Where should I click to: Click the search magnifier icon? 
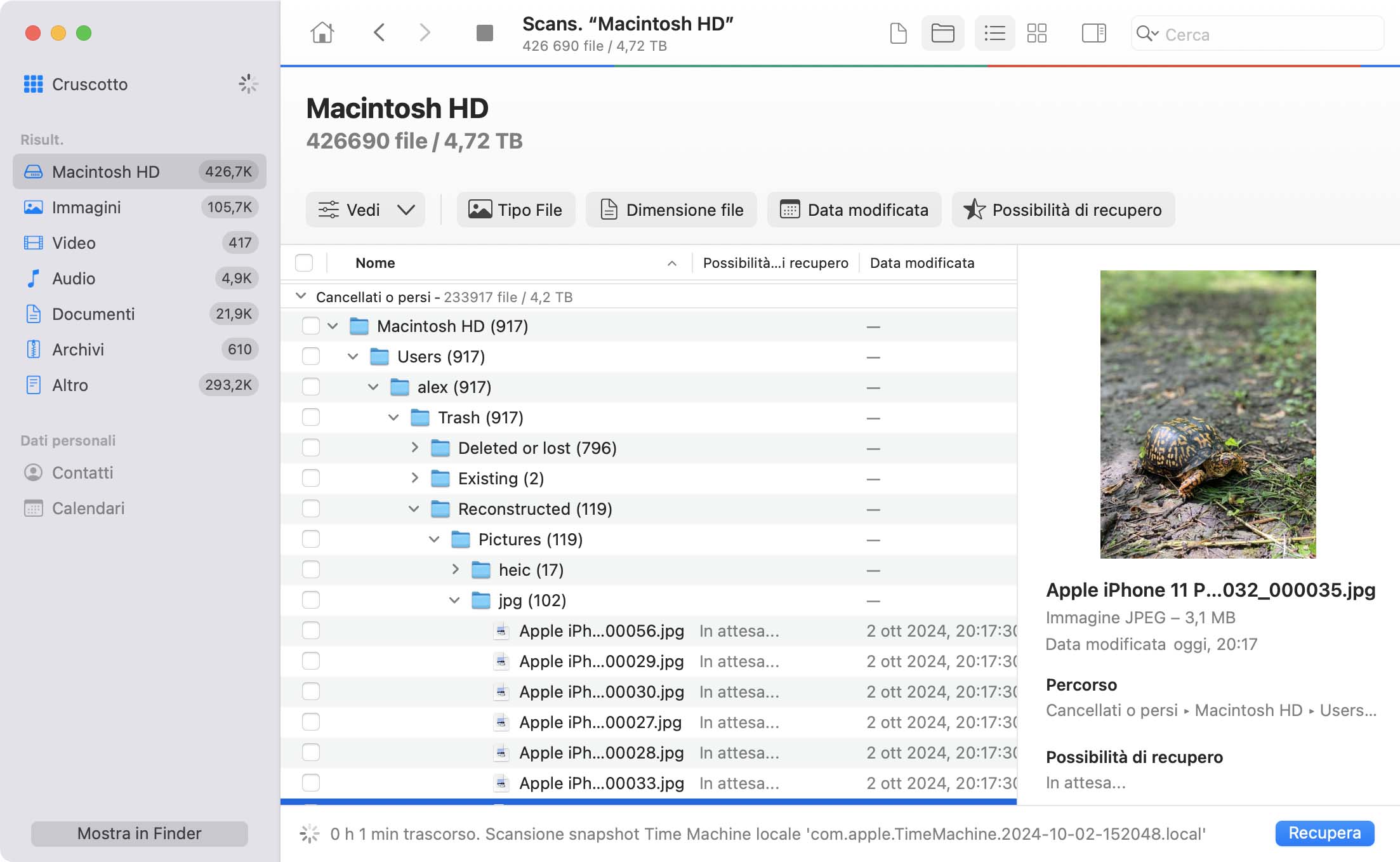point(1147,34)
